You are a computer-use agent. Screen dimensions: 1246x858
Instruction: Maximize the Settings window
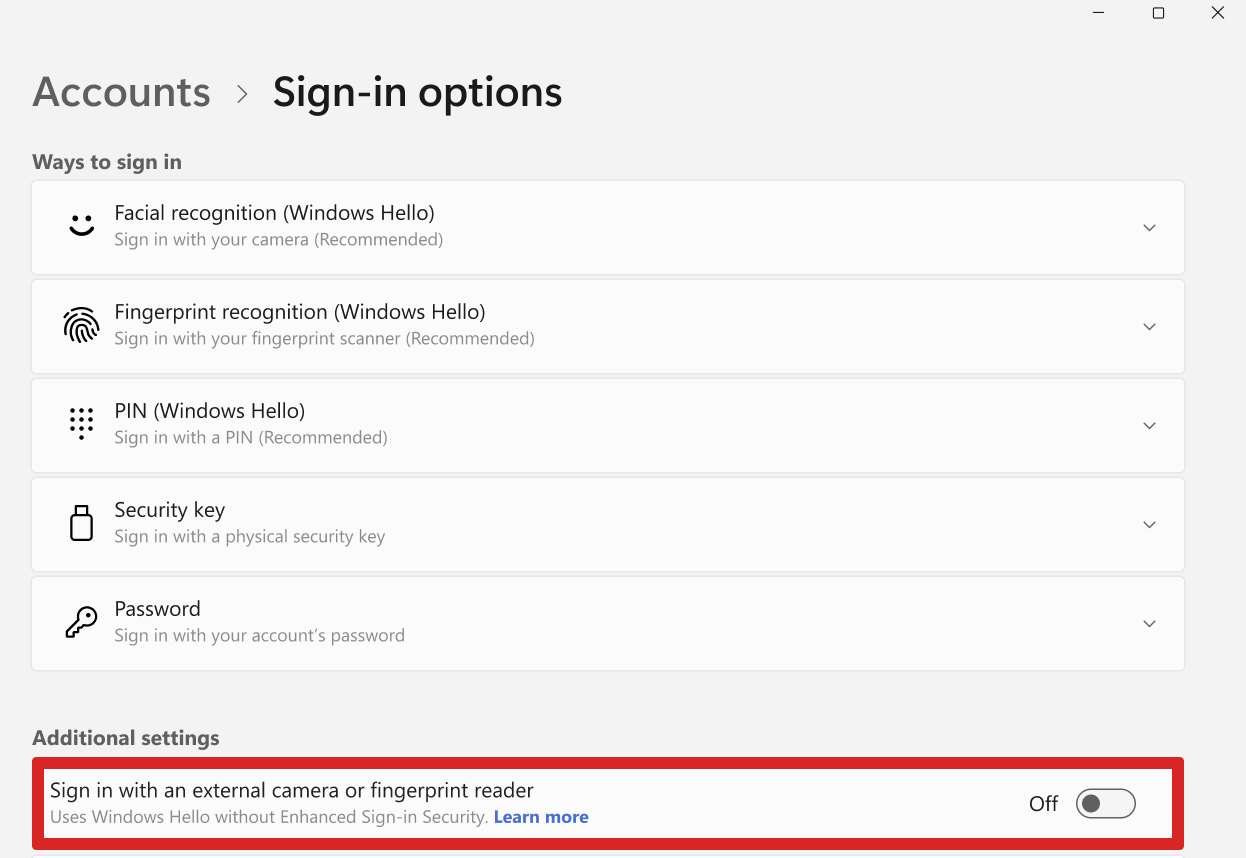tap(1158, 13)
